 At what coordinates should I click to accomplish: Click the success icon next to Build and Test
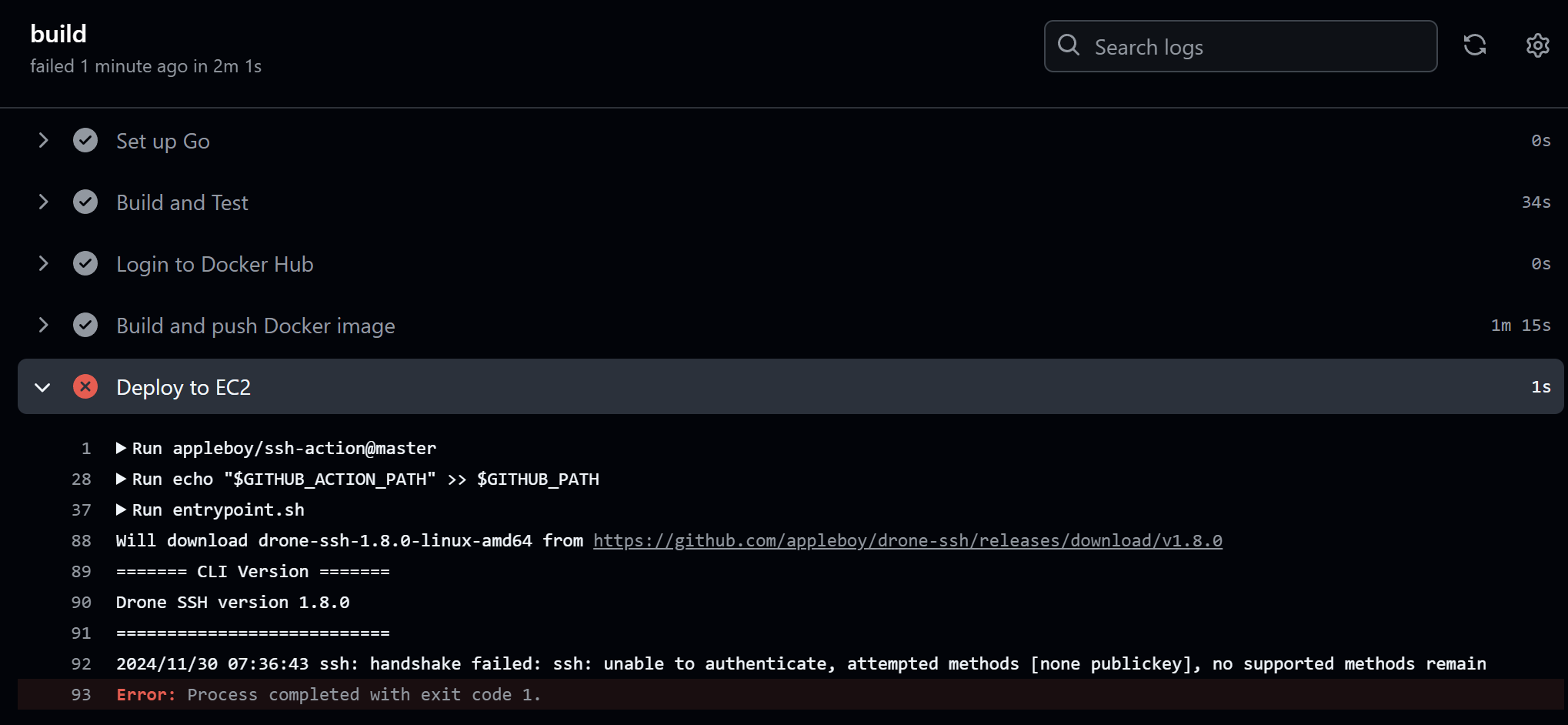(85, 202)
